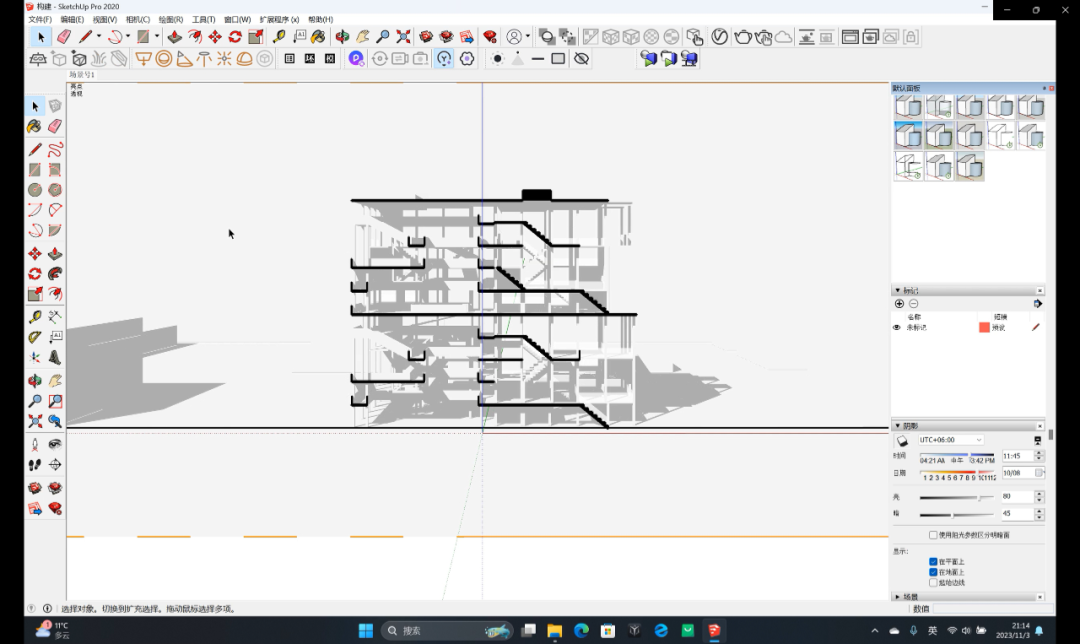This screenshot has height=644, width=1080.
Task: Open the 工具(T) menu
Action: 203,19
